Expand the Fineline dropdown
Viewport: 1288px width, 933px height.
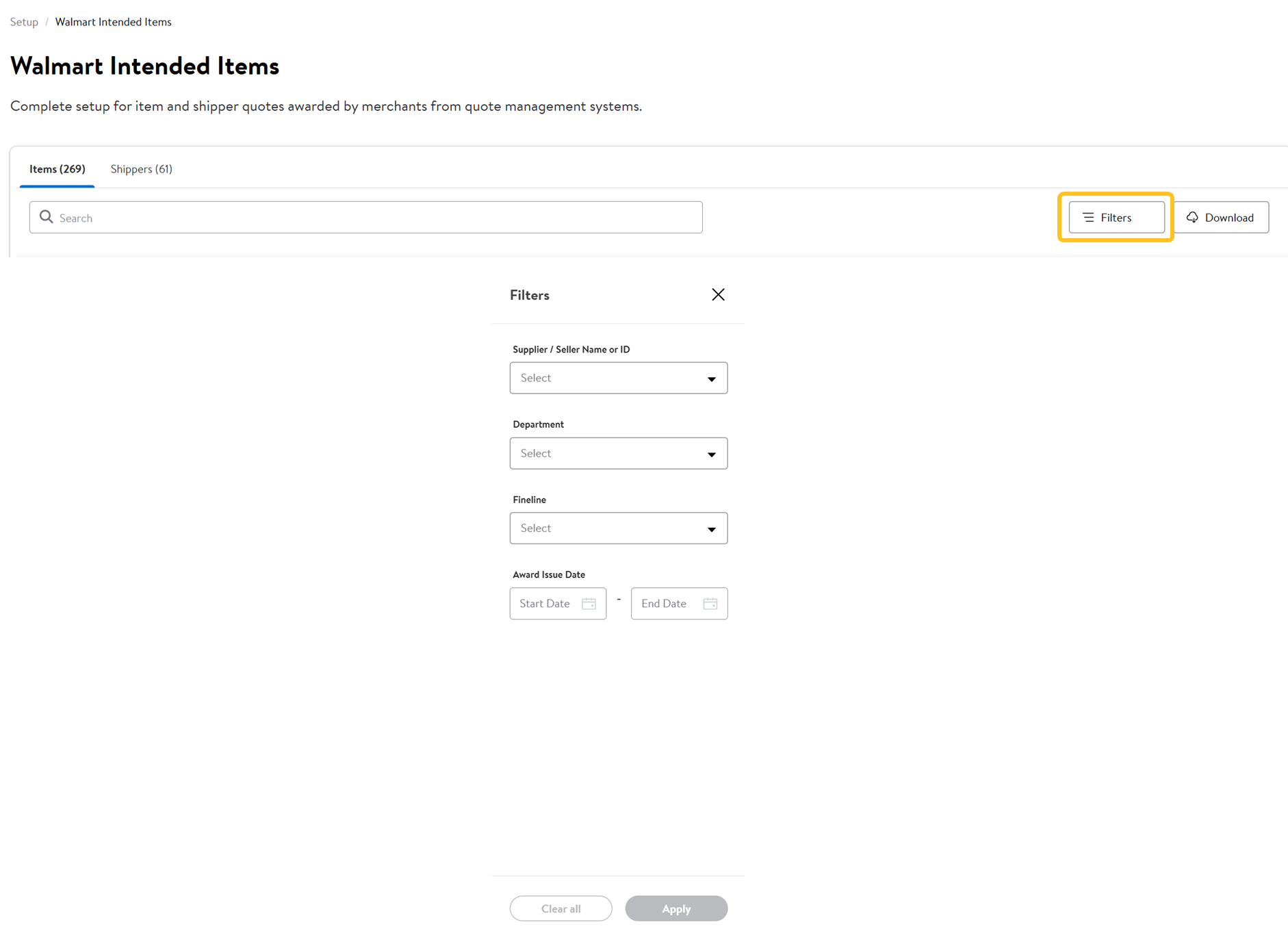[x=618, y=528]
